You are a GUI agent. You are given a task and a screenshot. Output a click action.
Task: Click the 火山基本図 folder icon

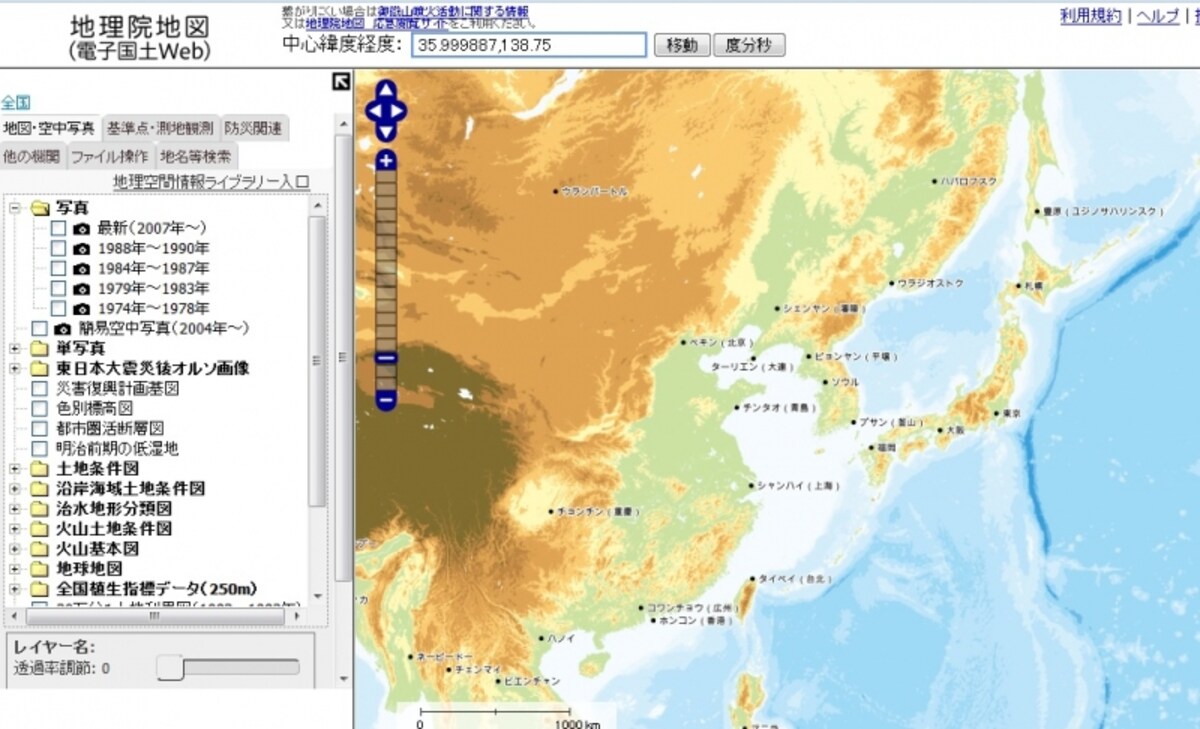40,549
